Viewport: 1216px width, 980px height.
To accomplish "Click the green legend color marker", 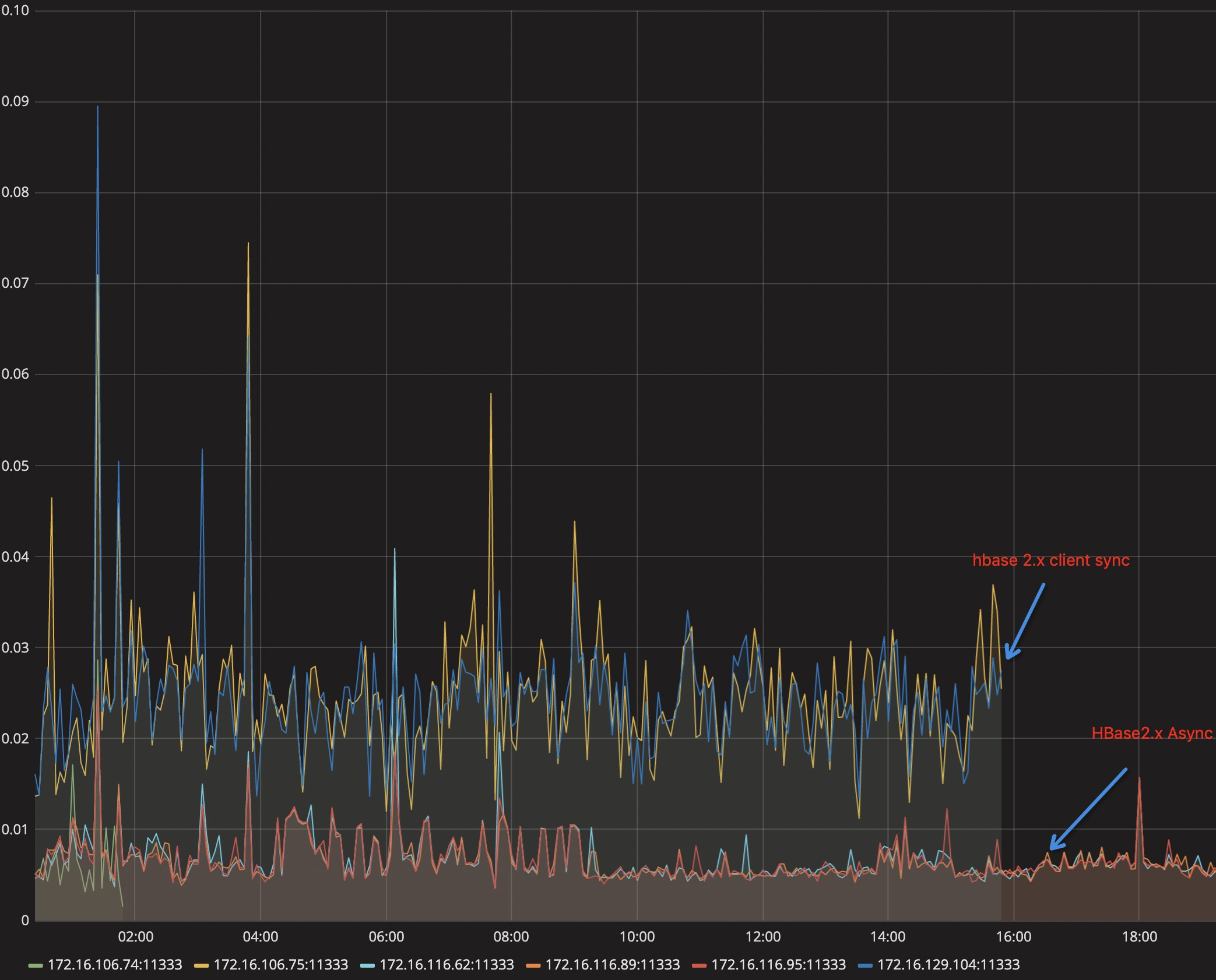I will pos(36,965).
